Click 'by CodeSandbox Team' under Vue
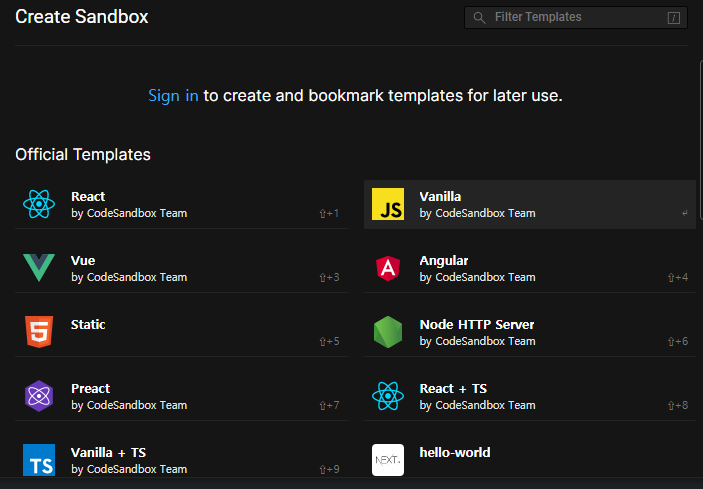The width and height of the screenshot is (703, 489). point(129,277)
